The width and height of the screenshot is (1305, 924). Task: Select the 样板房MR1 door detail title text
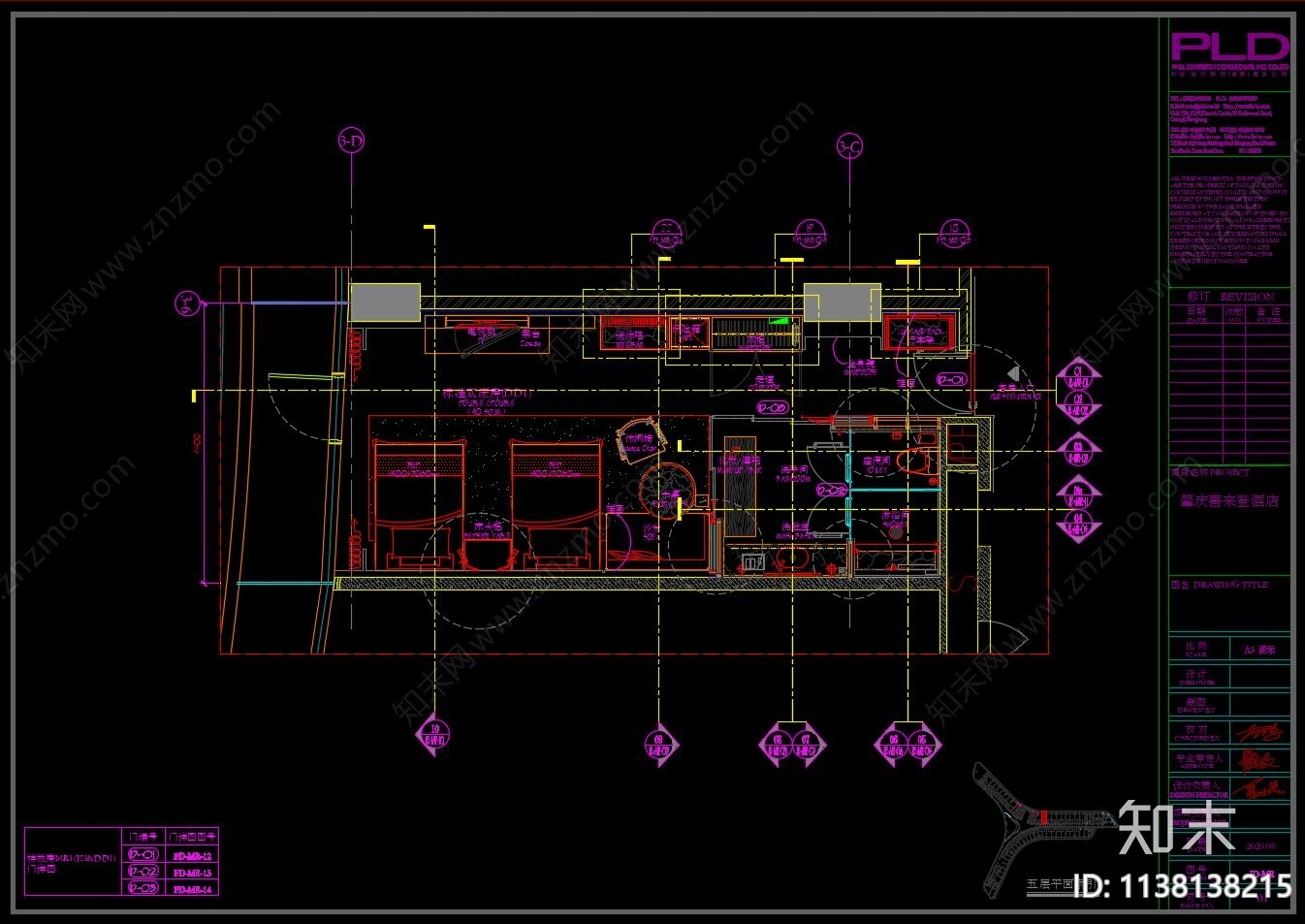point(71,863)
